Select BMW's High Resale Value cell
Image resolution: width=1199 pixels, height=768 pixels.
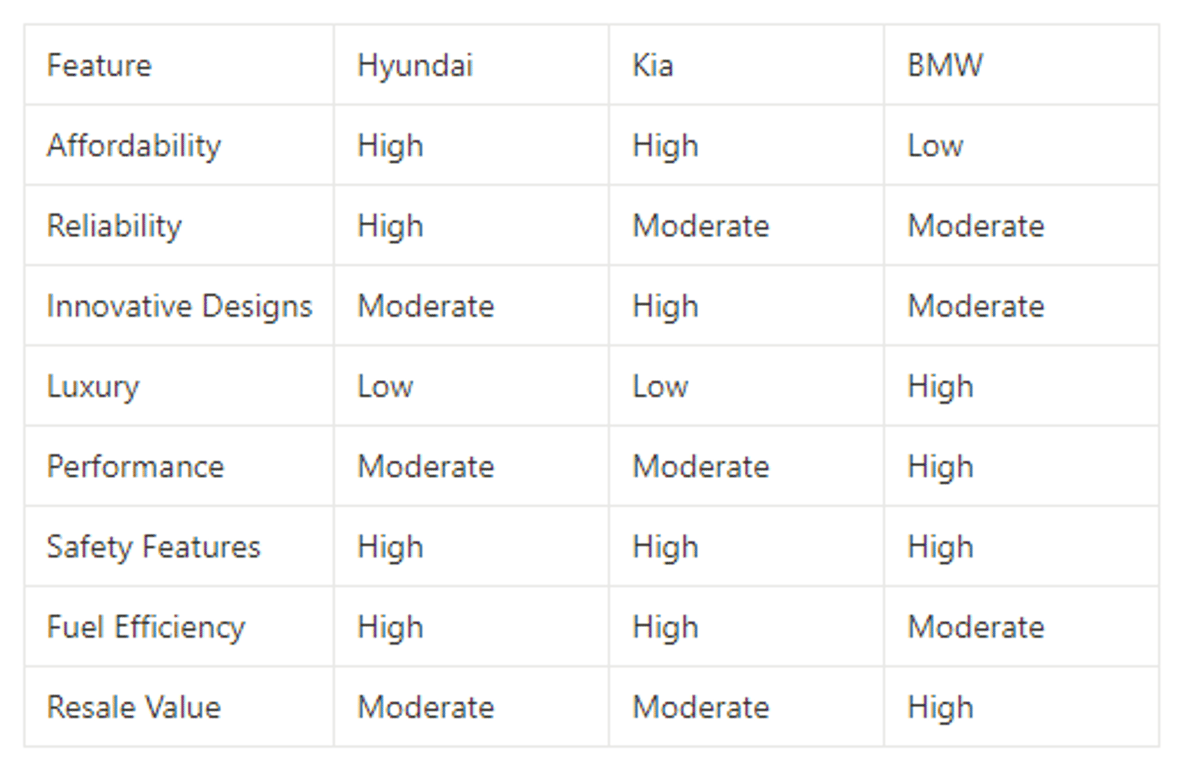[x=1022, y=708]
